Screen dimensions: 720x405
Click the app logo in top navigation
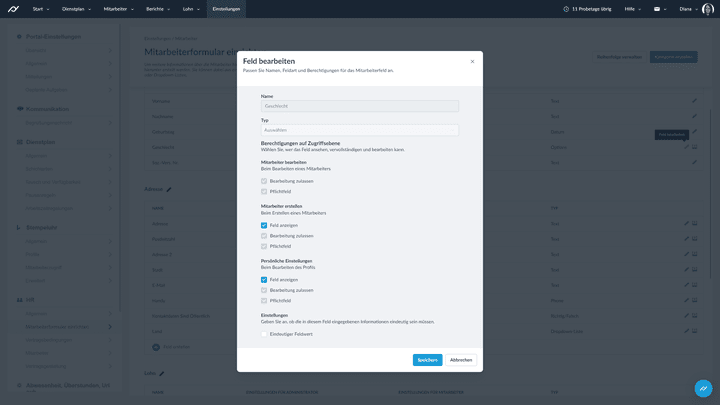coord(15,9)
